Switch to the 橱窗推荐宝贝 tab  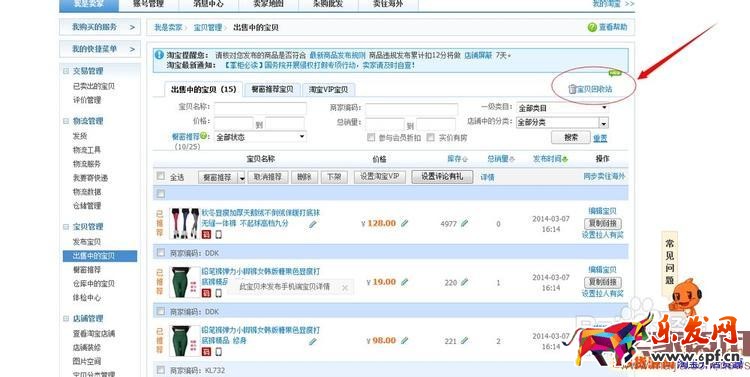(273, 89)
